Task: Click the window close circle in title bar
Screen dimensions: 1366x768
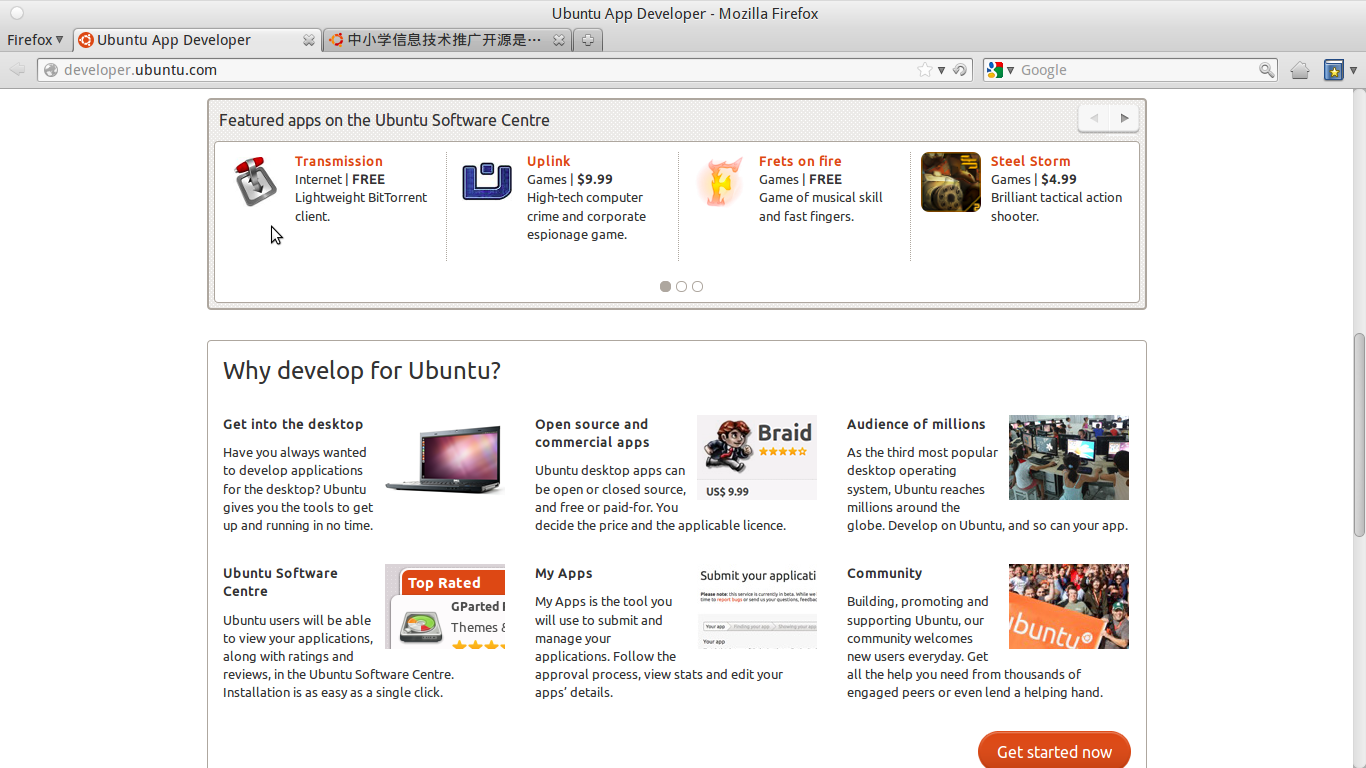Action: [16, 13]
